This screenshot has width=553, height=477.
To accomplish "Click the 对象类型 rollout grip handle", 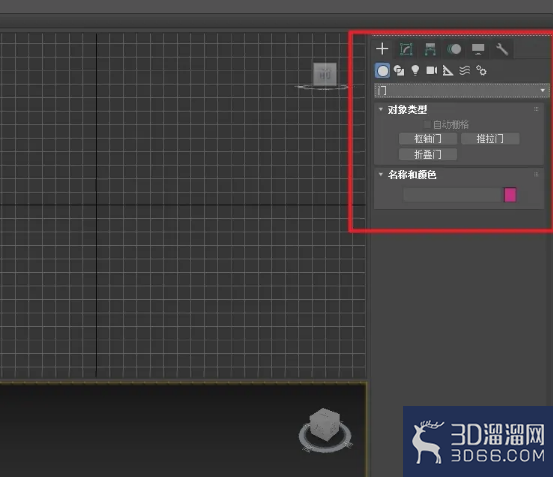I will 536,109.
